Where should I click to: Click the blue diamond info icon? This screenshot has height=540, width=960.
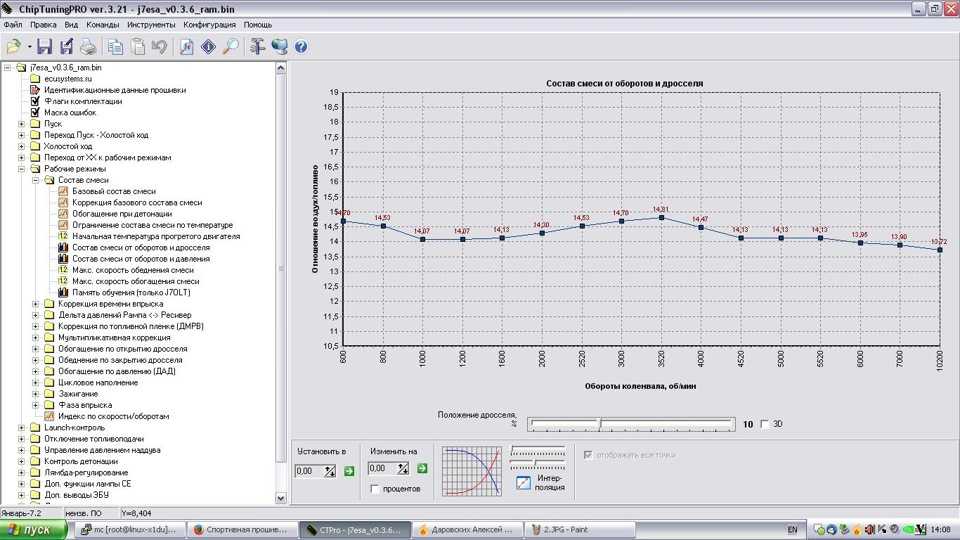pos(208,47)
